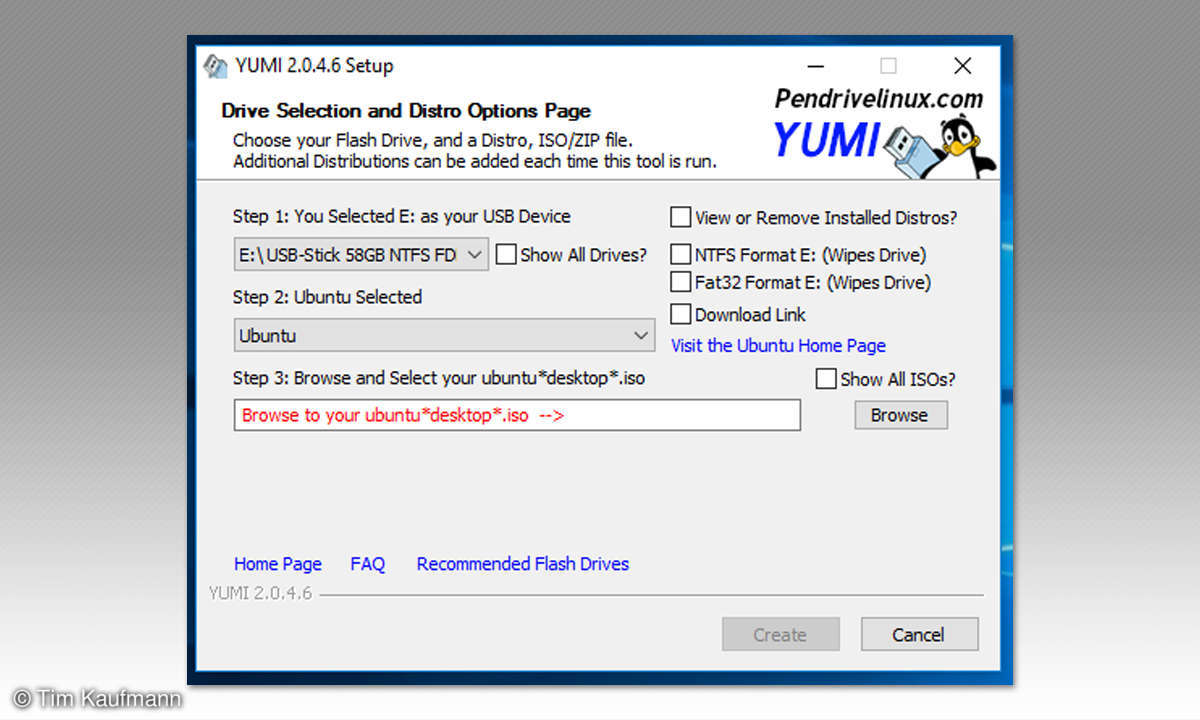Open the FAQ link
Screen dimensions: 1200x720
point(368,564)
